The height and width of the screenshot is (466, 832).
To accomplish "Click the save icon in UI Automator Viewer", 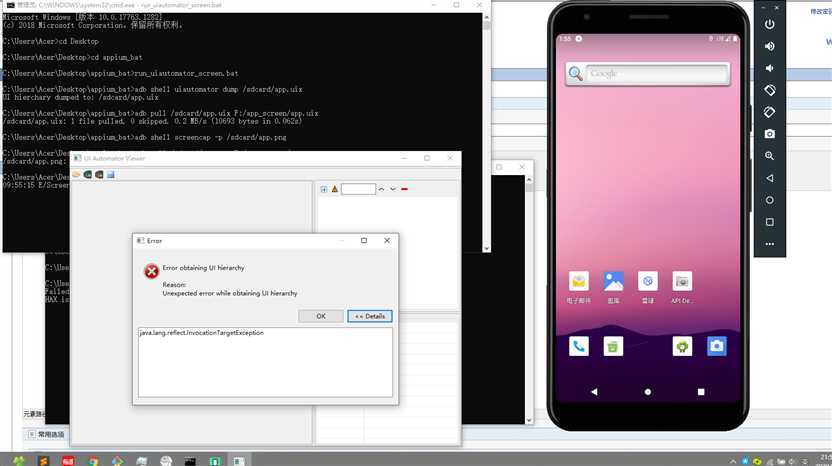I will (110, 175).
